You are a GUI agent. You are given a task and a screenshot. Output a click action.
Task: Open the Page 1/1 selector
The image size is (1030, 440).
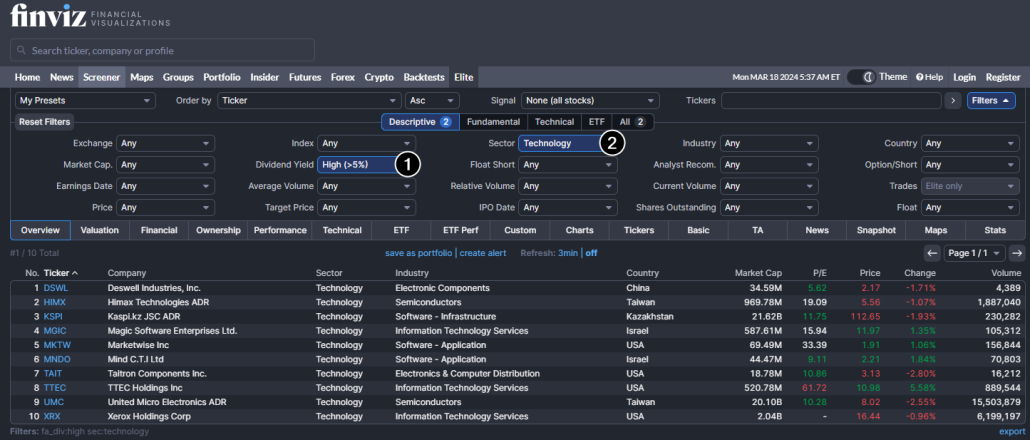point(974,253)
